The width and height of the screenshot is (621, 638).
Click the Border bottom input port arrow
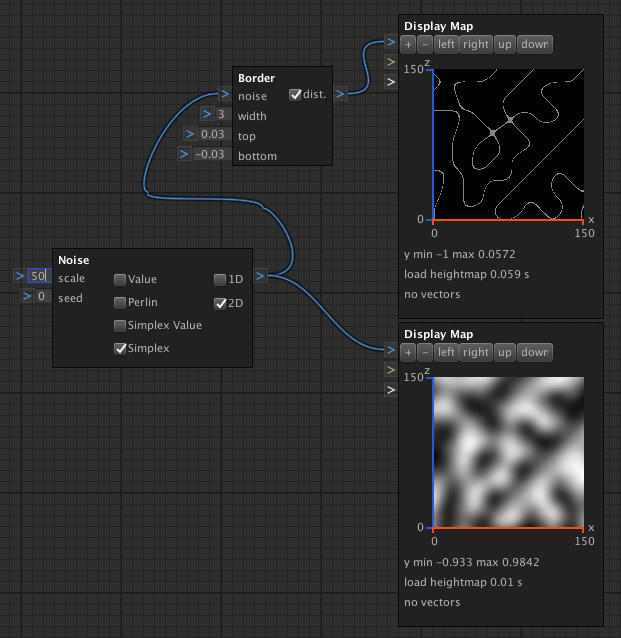point(184,154)
